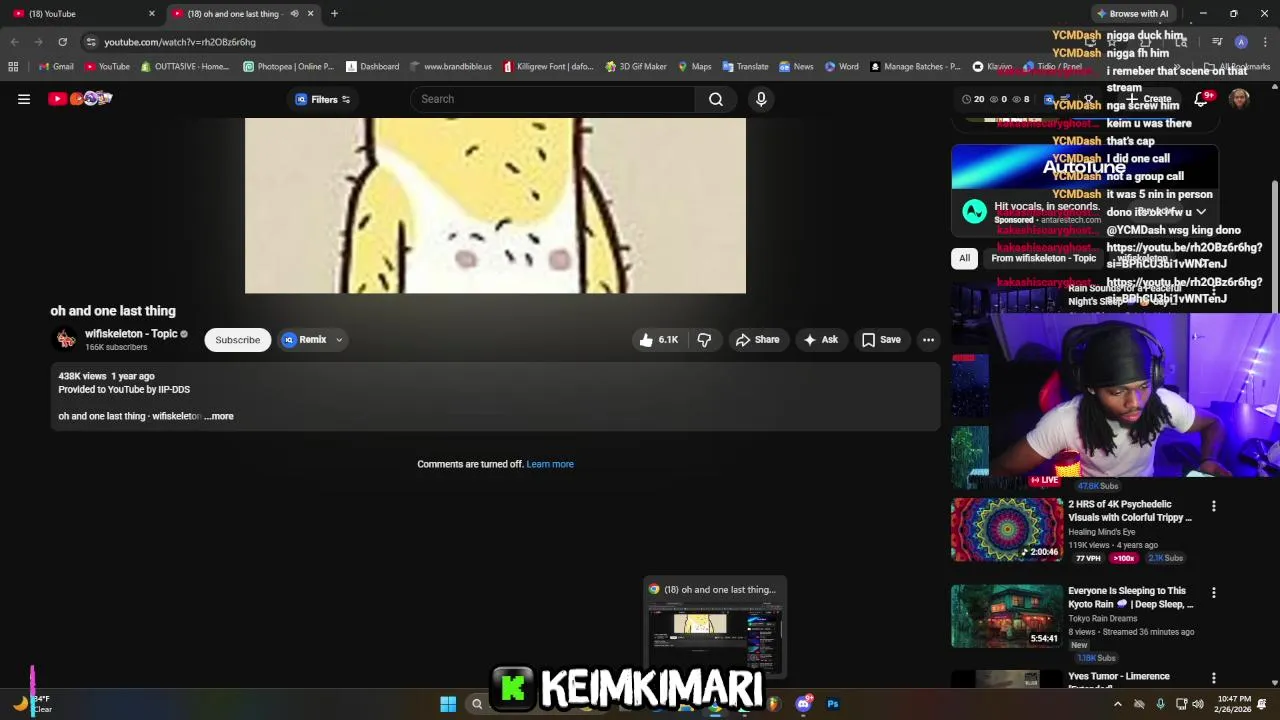
Task: Click into the YouTube Search field
Action: (553, 99)
